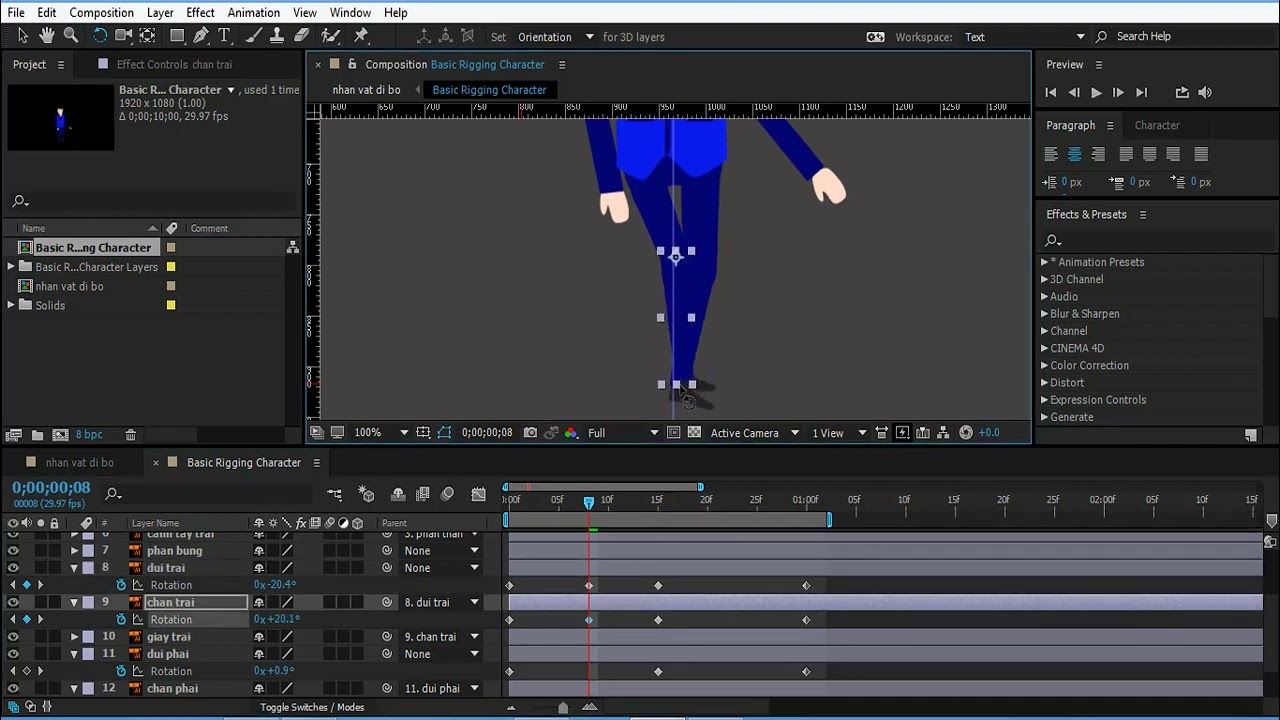Select the nhan vat di bo project item
Viewport: 1280px width, 720px height.
coord(69,286)
